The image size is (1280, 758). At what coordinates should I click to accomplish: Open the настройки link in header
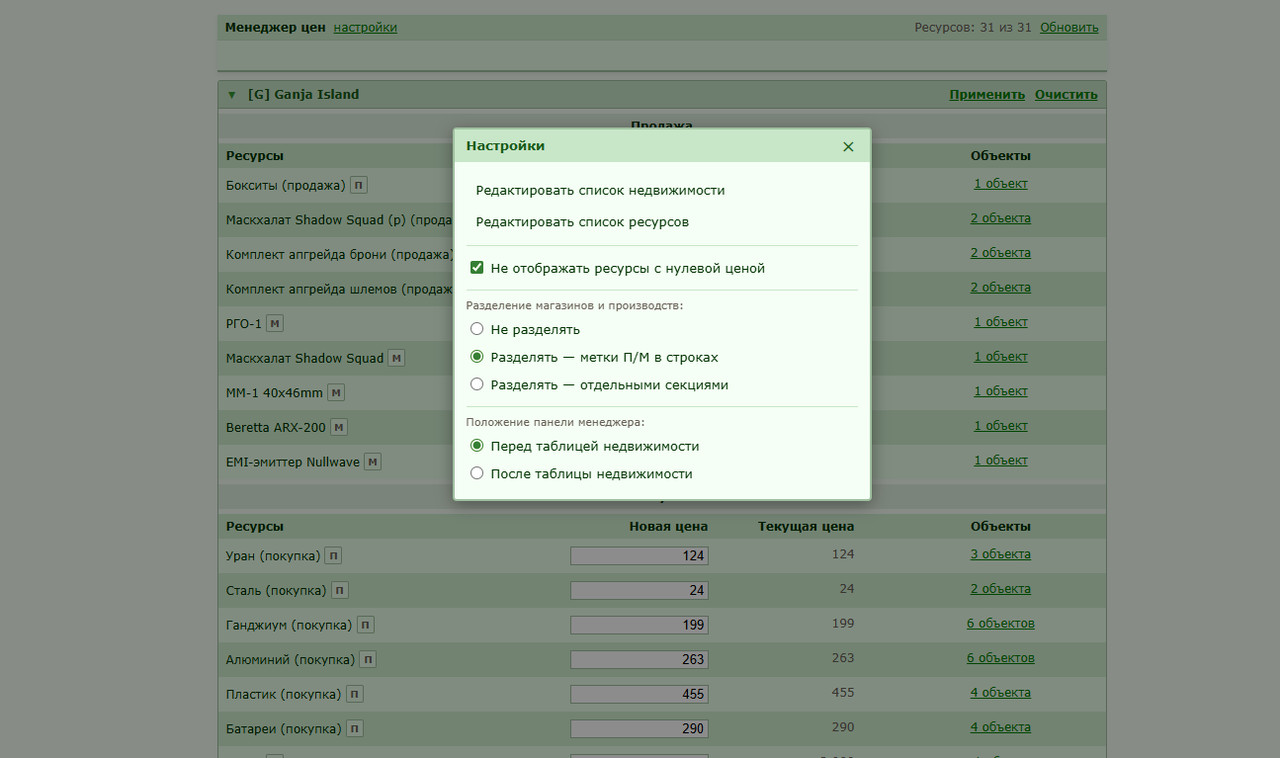tap(365, 27)
